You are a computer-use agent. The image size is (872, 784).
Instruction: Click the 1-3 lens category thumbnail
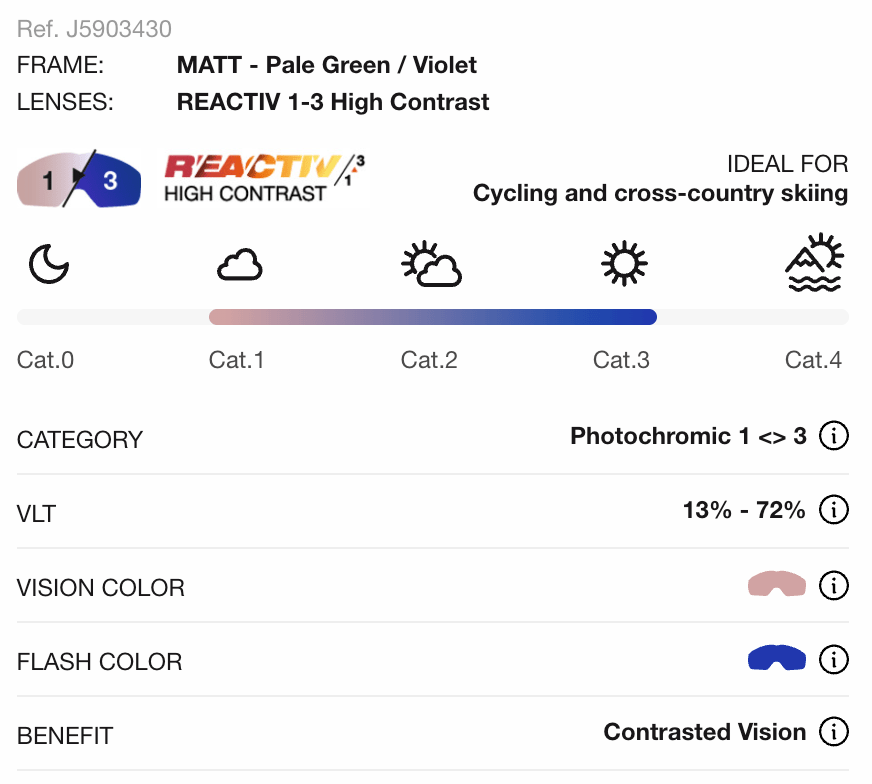click(80, 180)
